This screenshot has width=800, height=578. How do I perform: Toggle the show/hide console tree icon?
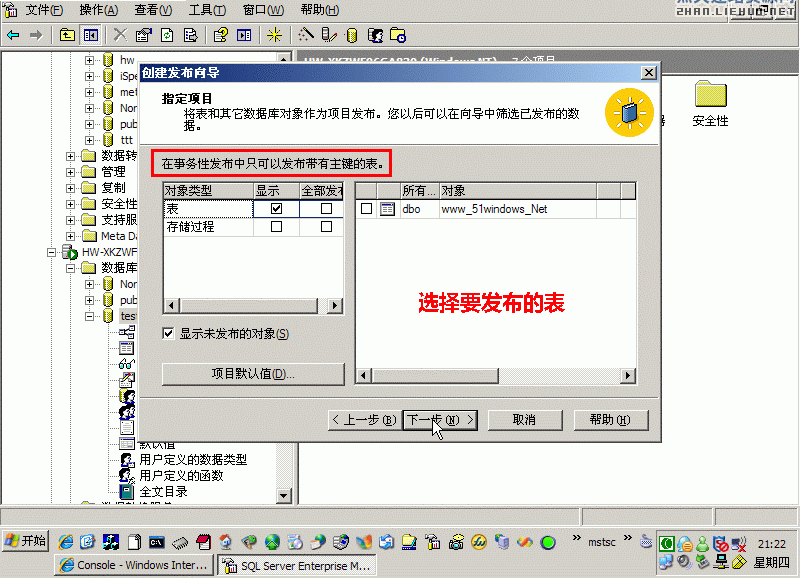(x=91, y=35)
